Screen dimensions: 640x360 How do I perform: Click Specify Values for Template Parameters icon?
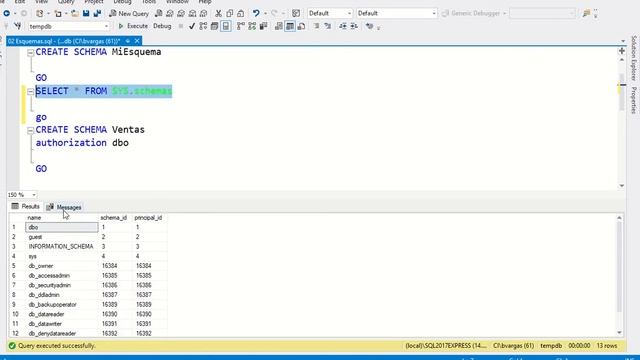coord(369,26)
